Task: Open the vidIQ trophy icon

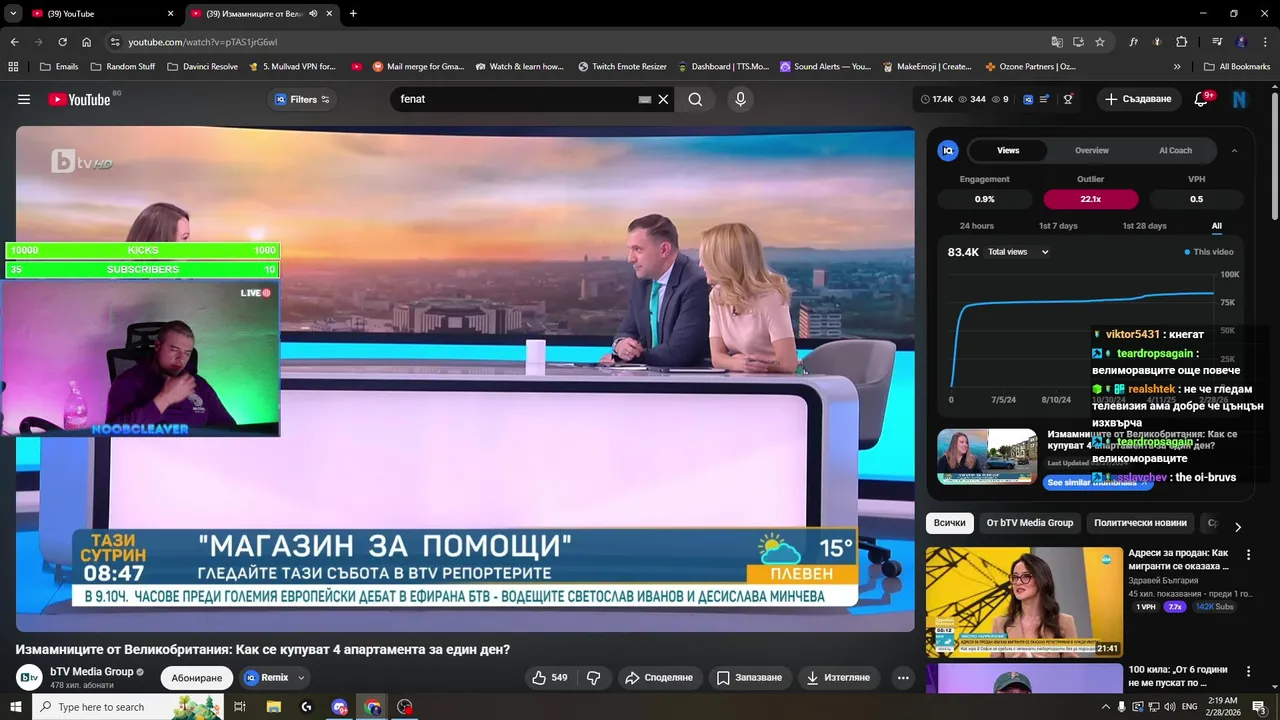Action: 1068,99
